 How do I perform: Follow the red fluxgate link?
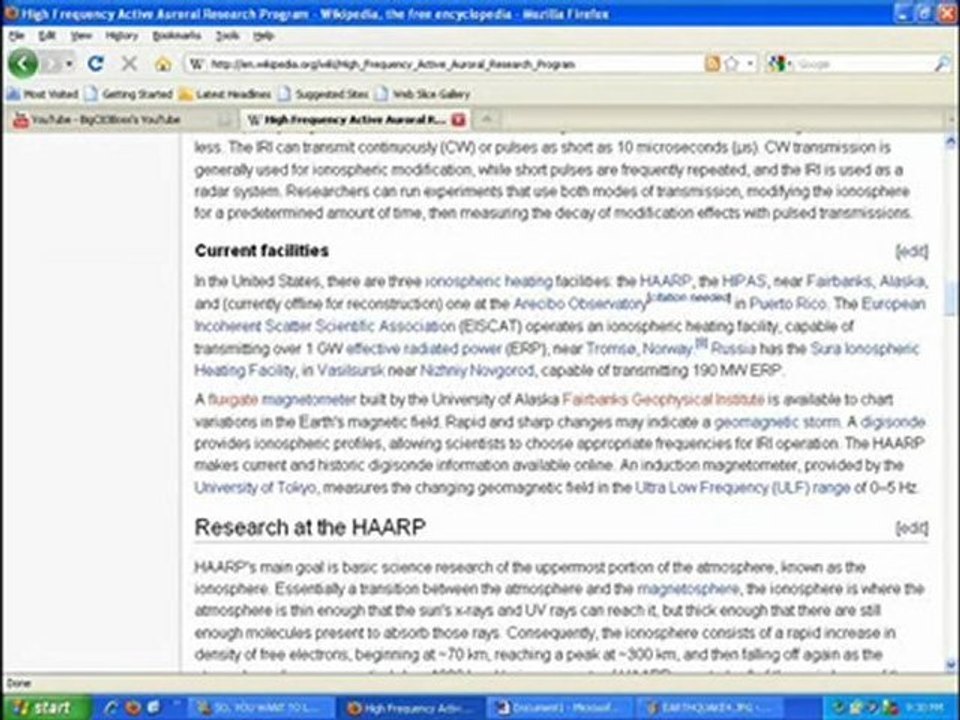tap(233, 400)
